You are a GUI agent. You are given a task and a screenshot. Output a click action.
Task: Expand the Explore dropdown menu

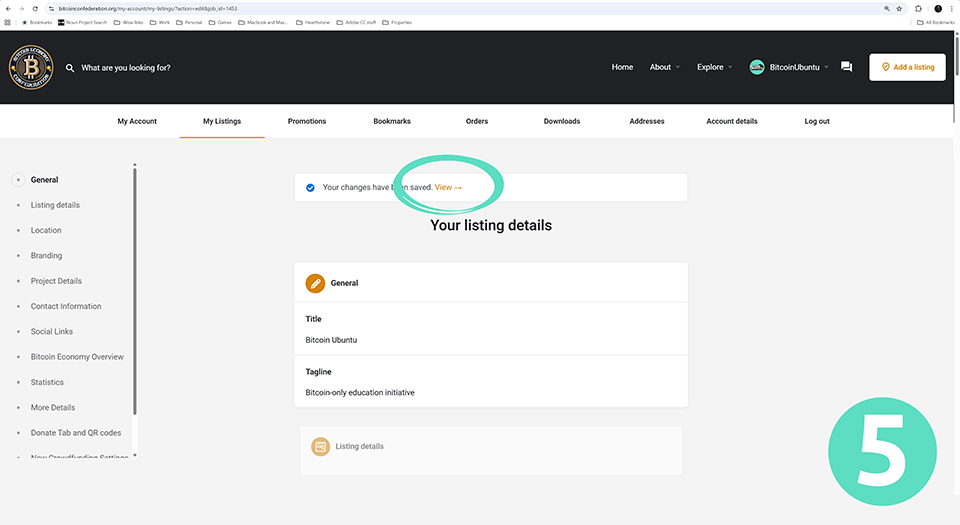click(x=714, y=67)
